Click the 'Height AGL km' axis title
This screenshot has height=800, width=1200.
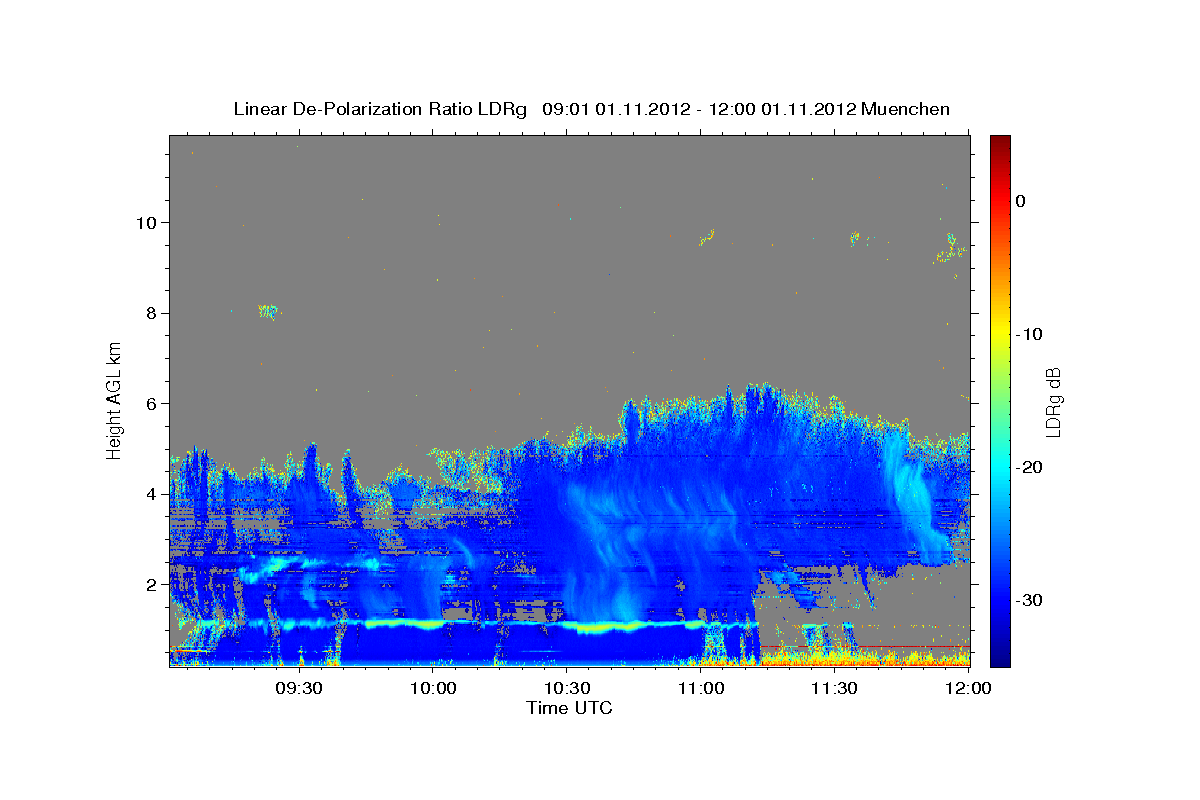pos(115,400)
